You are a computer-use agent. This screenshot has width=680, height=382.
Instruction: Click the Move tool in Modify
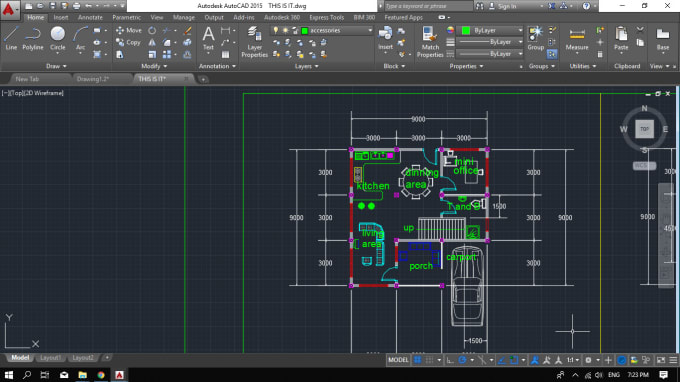pyautogui.click(x=129, y=30)
